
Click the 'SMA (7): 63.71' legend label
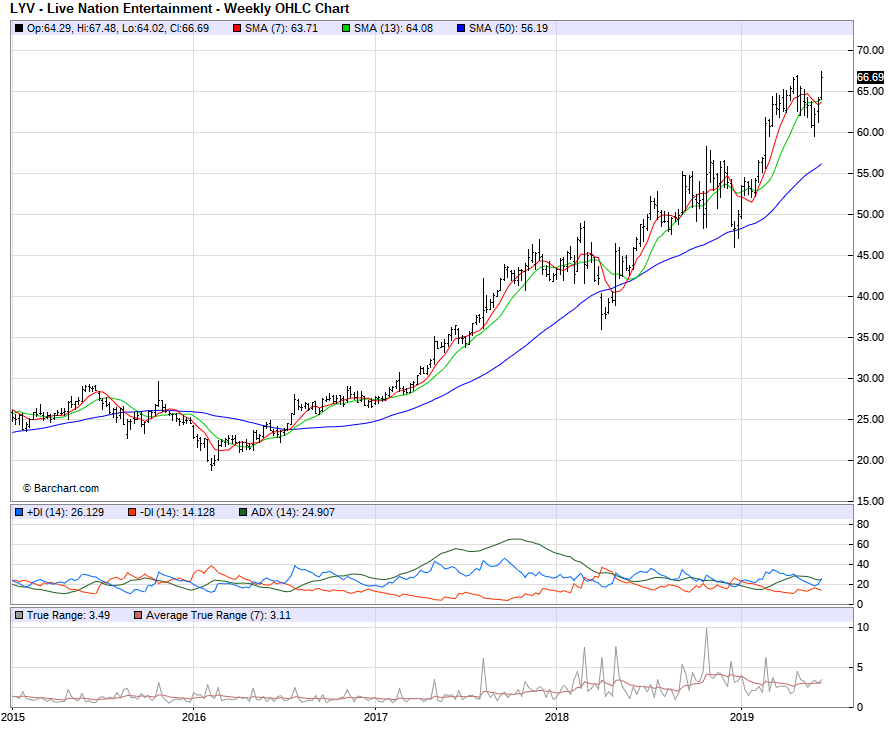[x=281, y=28]
